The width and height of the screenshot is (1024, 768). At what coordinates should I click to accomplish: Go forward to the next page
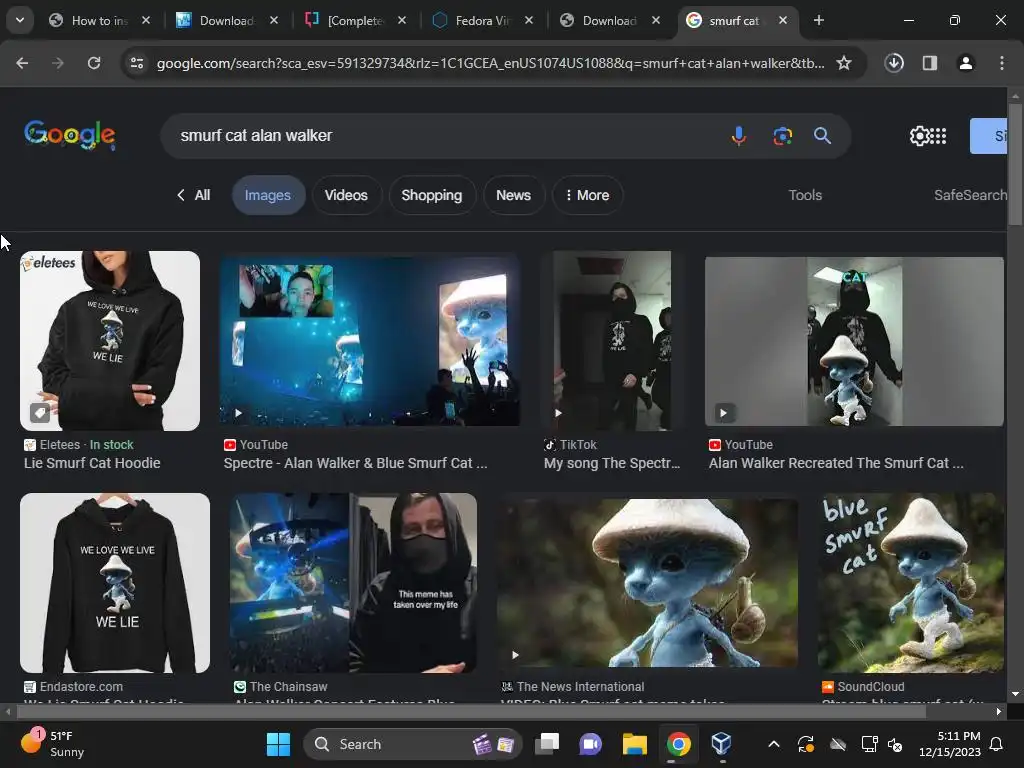pos(58,63)
